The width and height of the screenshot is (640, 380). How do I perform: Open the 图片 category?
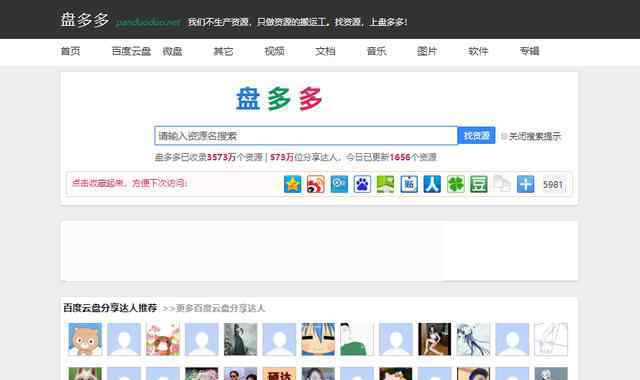(427, 51)
